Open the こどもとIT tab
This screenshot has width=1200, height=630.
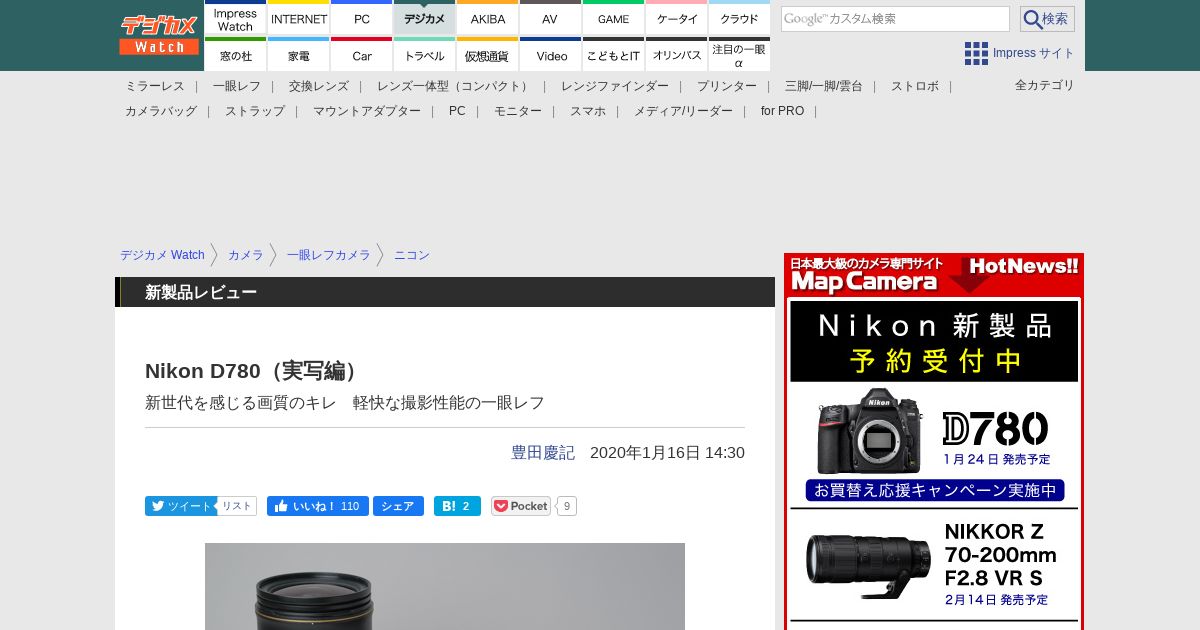click(614, 55)
